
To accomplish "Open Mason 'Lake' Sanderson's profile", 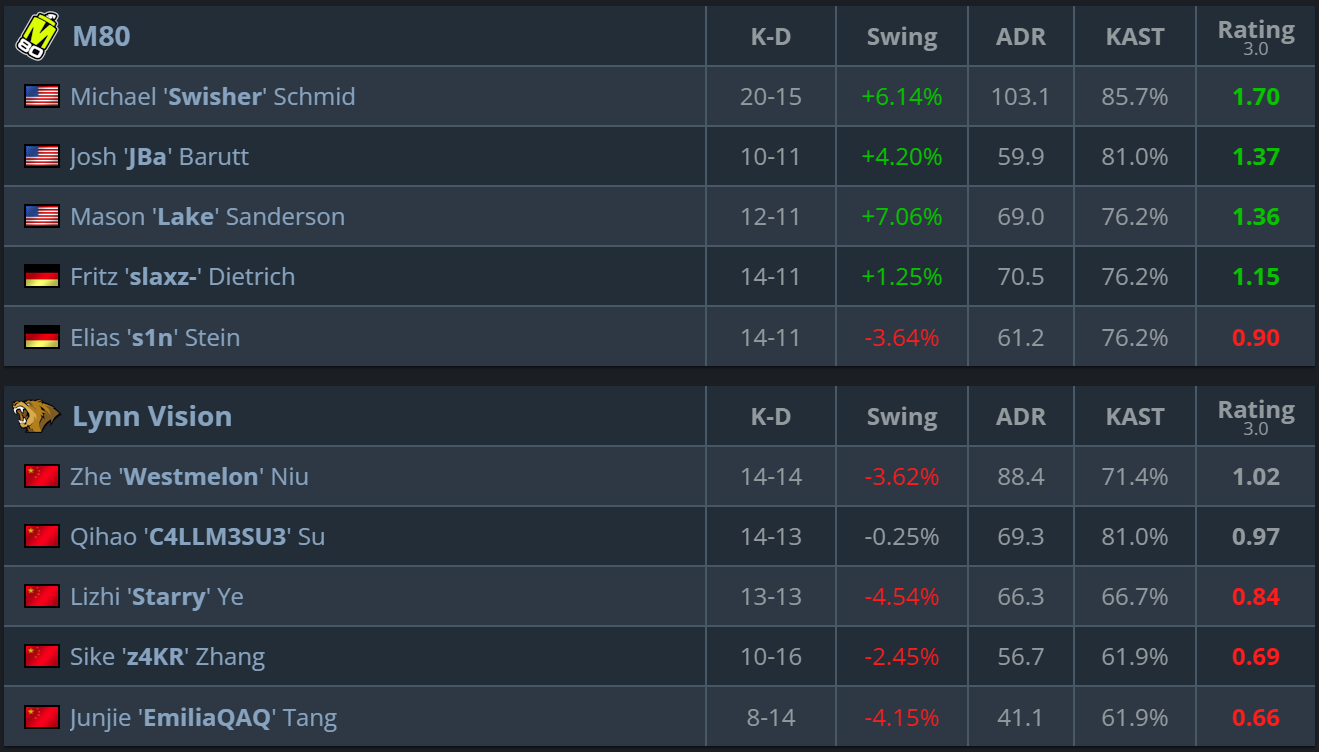I will point(207,216).
